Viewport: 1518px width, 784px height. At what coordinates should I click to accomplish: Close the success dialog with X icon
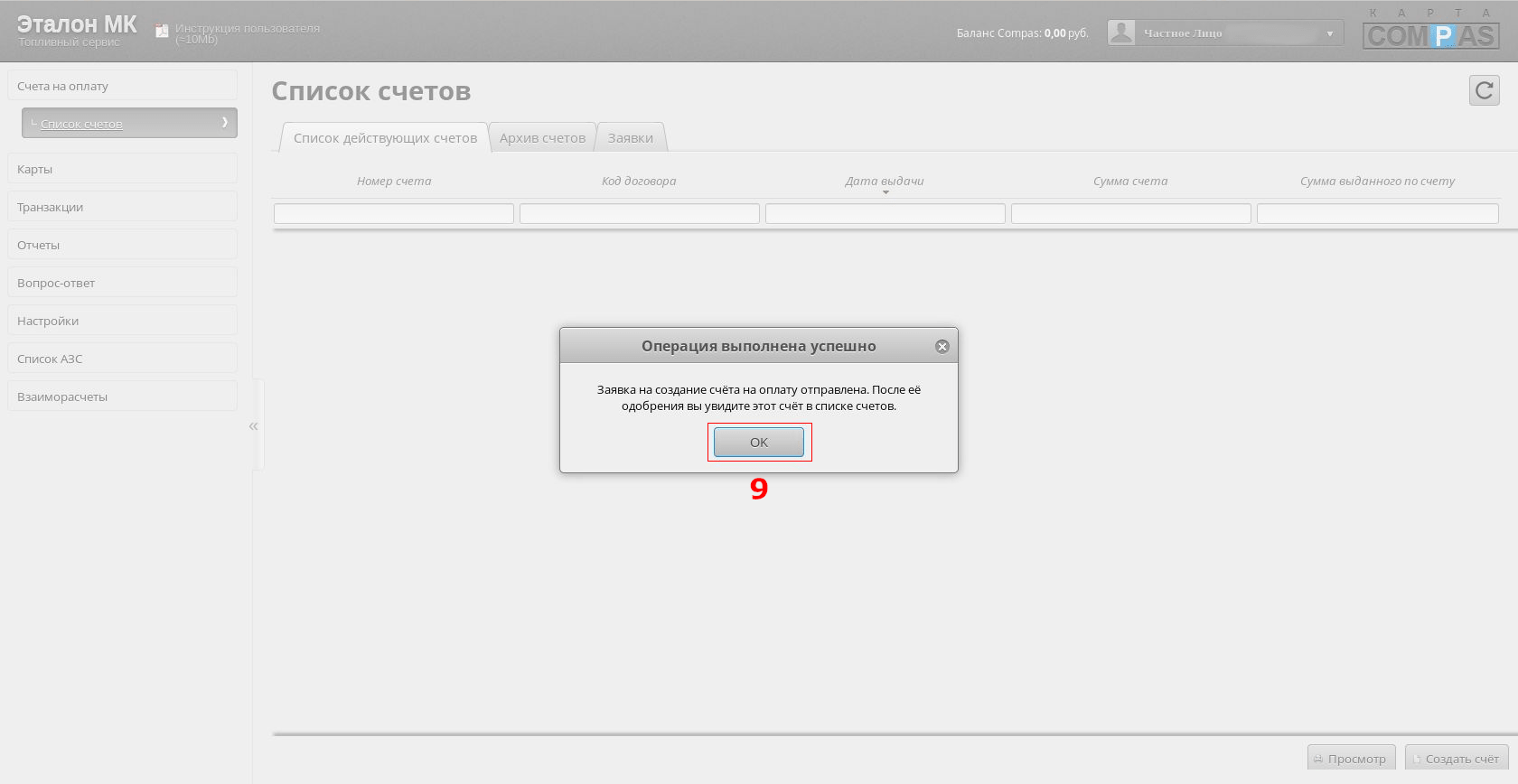(942, 347)
